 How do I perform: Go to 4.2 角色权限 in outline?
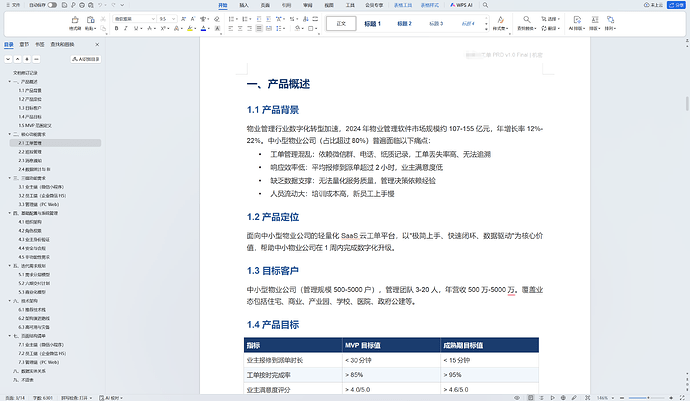30,231
